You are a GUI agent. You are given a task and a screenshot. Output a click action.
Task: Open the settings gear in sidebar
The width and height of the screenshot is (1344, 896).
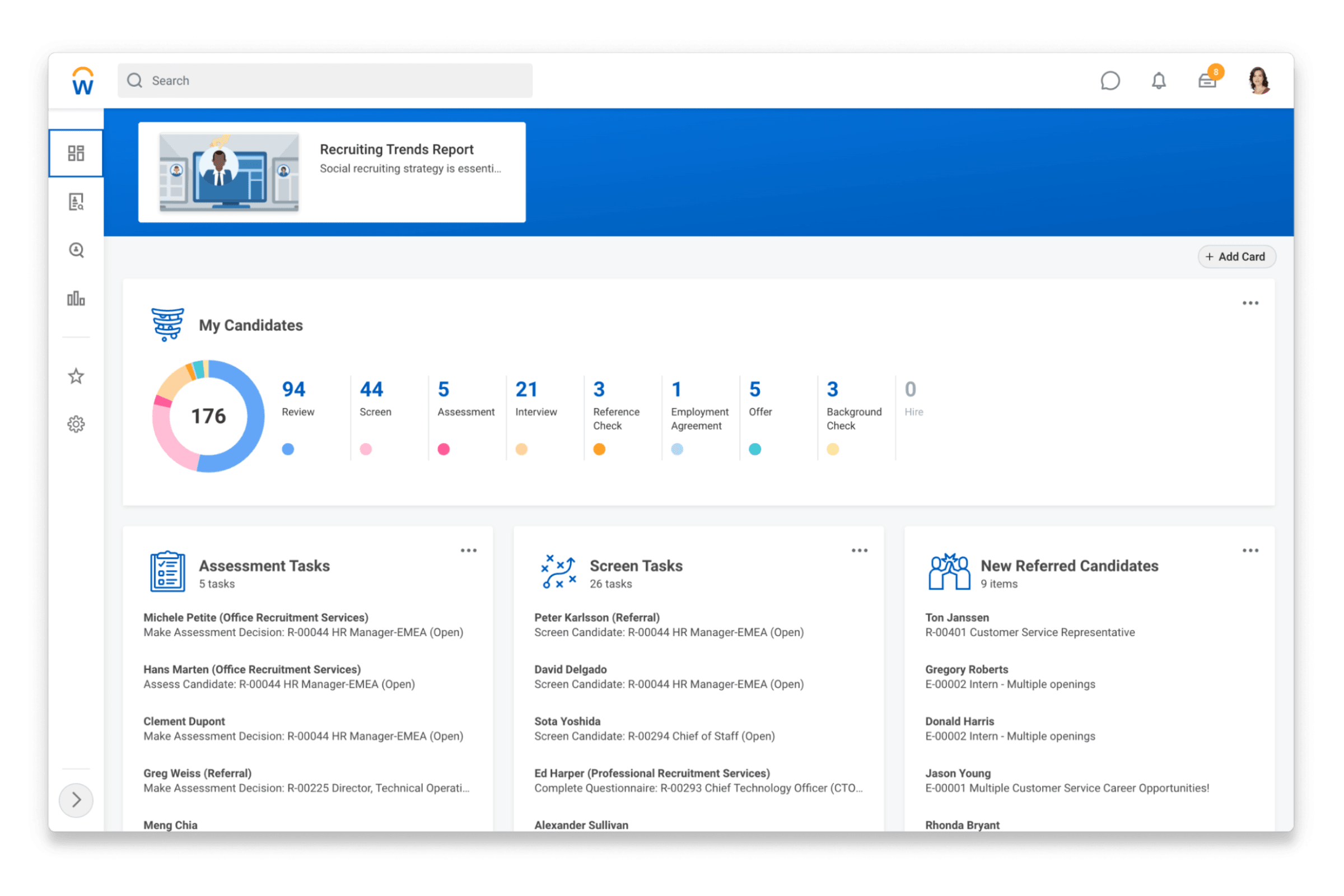[x=76, y=424]
